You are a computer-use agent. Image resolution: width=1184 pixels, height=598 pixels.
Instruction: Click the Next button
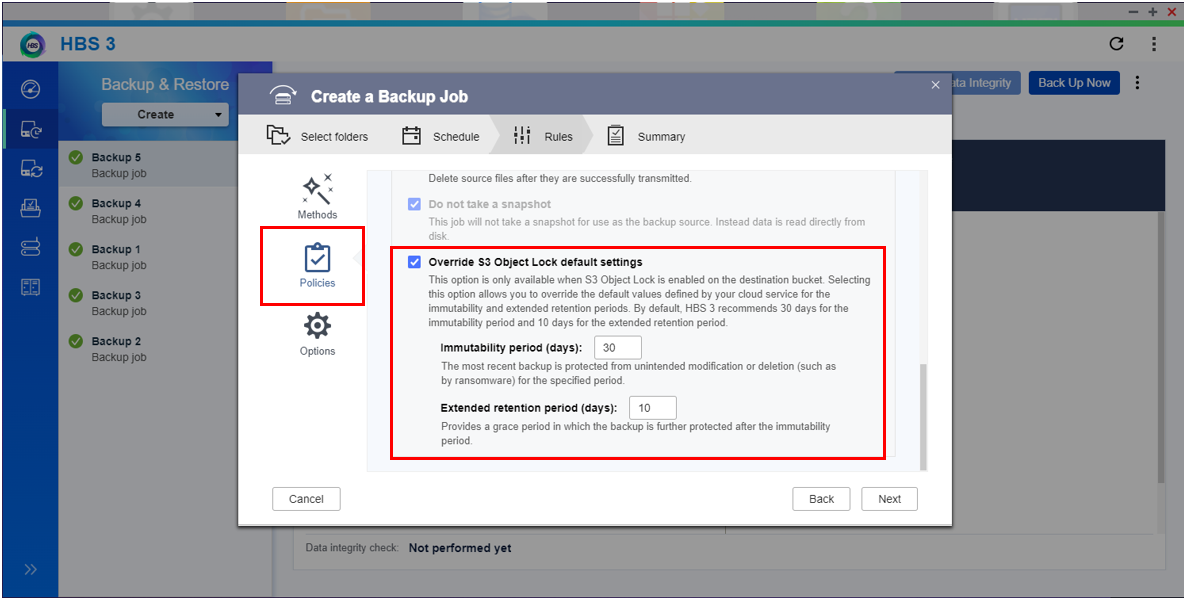click(889, 499)
